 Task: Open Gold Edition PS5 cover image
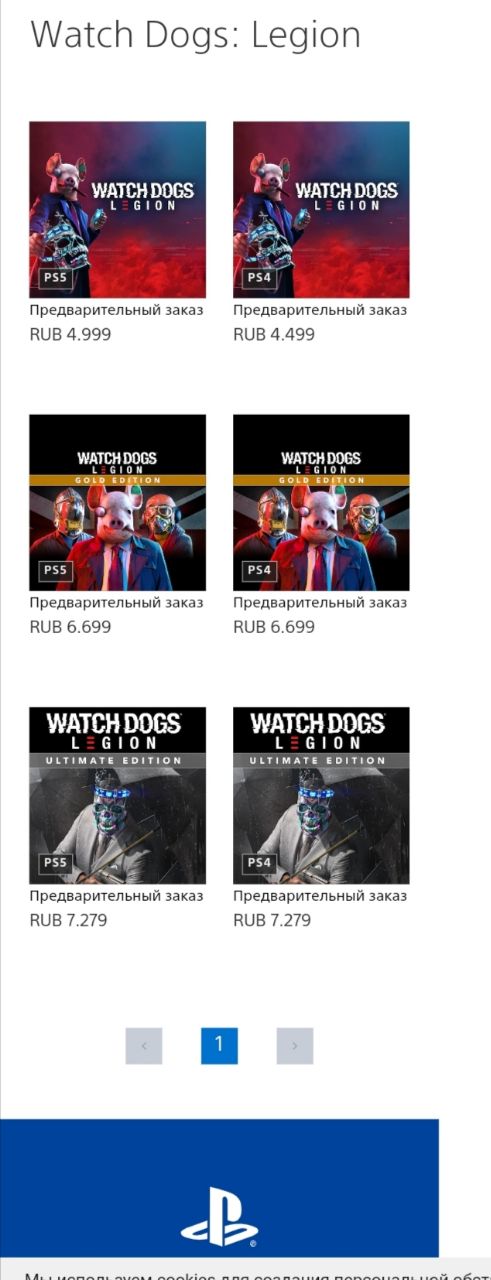[118, 503]
